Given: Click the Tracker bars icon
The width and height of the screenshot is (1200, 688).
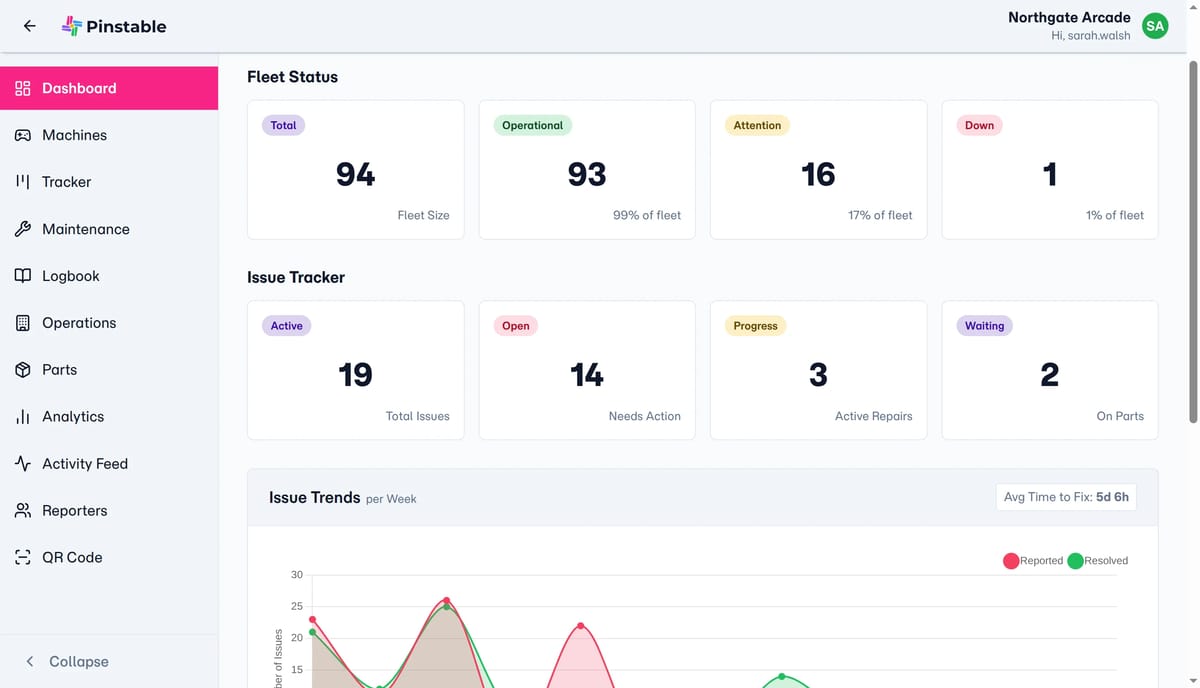Looking at the screenshot, I should tap(23, 182).
